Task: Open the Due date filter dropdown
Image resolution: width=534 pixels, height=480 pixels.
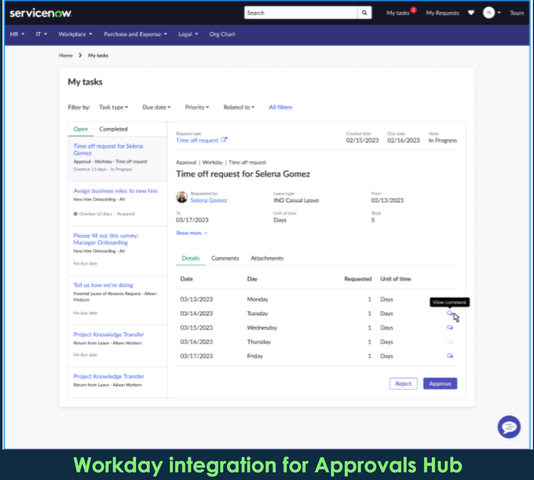Action: pyautogui.click(x=156, y=107)
